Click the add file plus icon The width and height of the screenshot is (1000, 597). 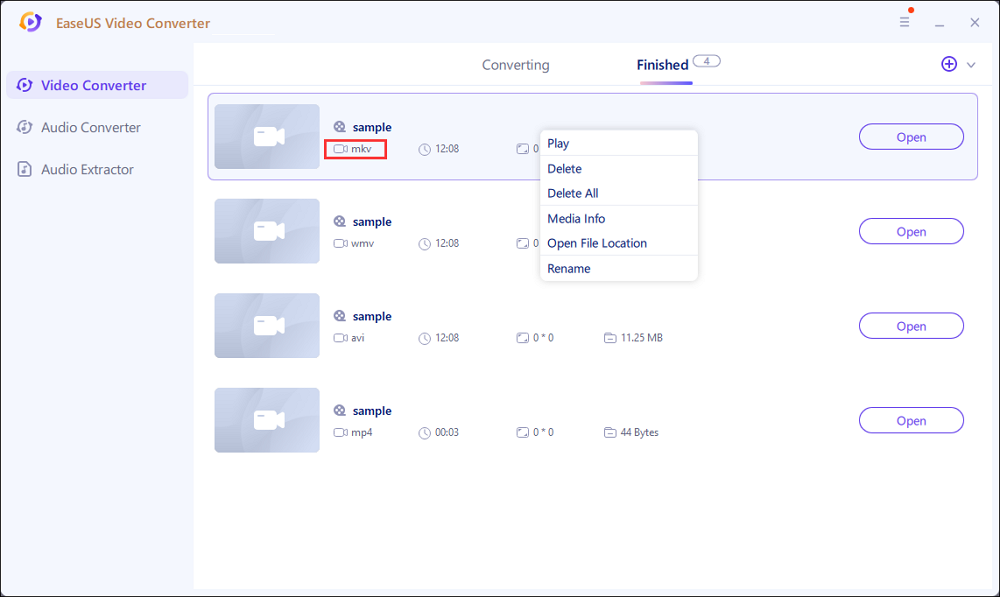point(949,64)
